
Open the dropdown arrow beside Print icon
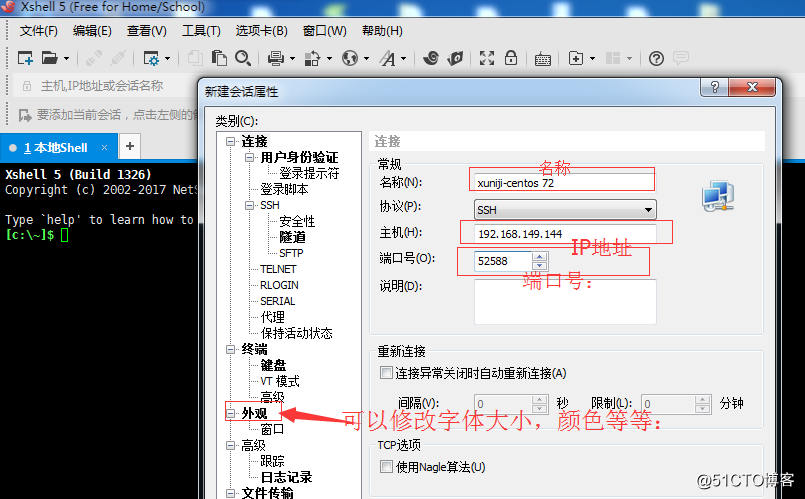(x=292, y=59)
